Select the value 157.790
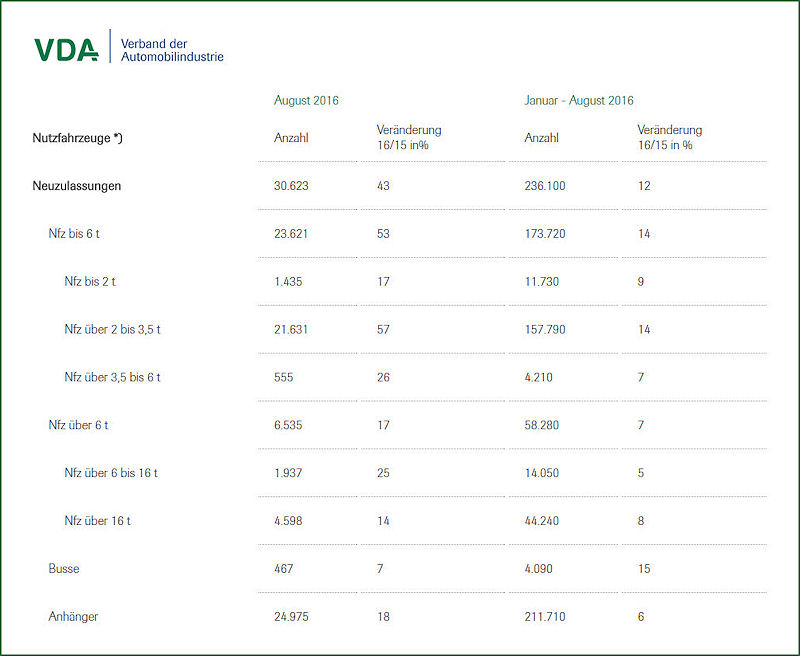Image resolution: width=800 pixels, height=656 pixels. coord(545,330)
